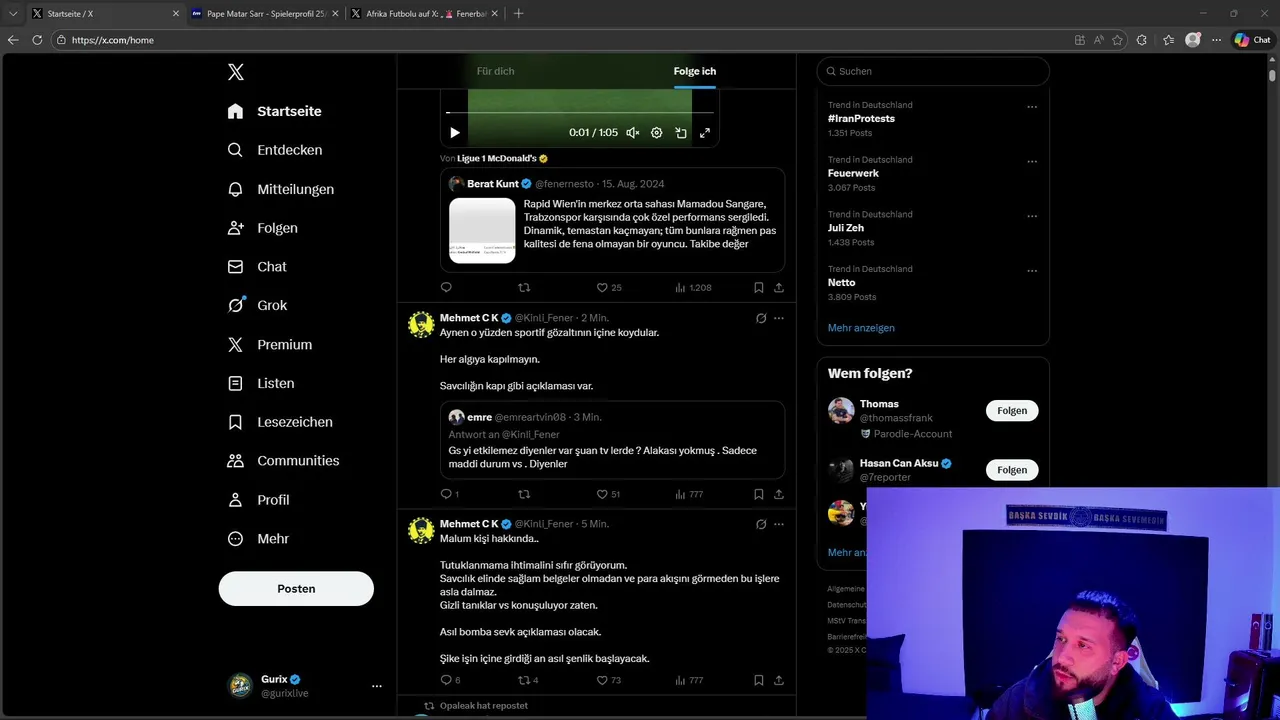Open options for Netto trend
The image size is (1280, 720).
click(x=1032, y=271)
